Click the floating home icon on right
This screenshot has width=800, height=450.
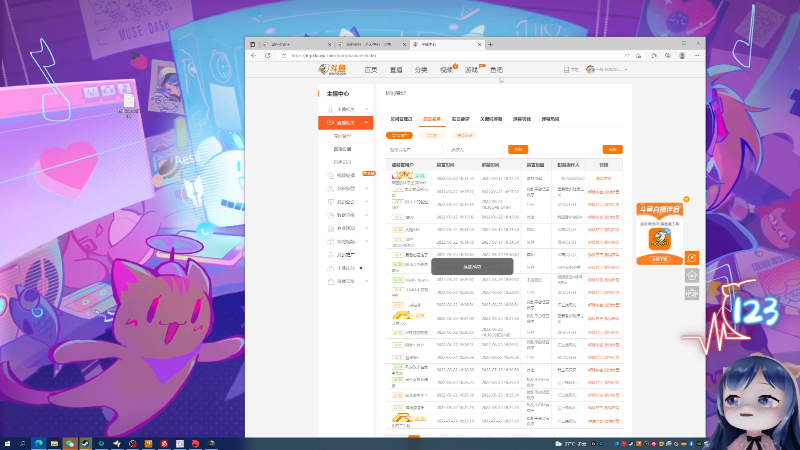pyautogui.click(x=692, y=276)
